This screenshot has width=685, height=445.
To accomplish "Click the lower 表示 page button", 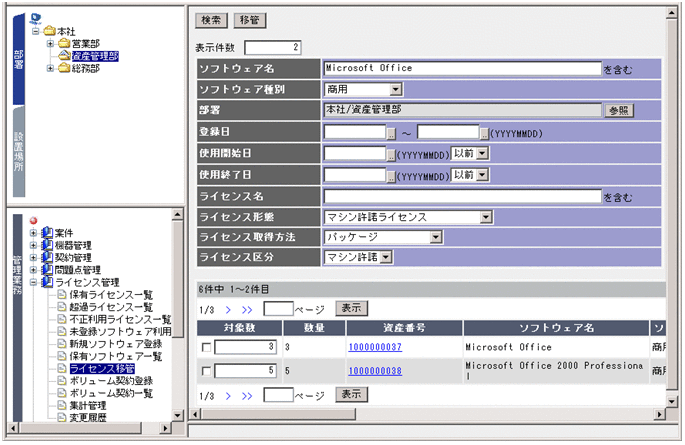I will [x=352, y=394].
